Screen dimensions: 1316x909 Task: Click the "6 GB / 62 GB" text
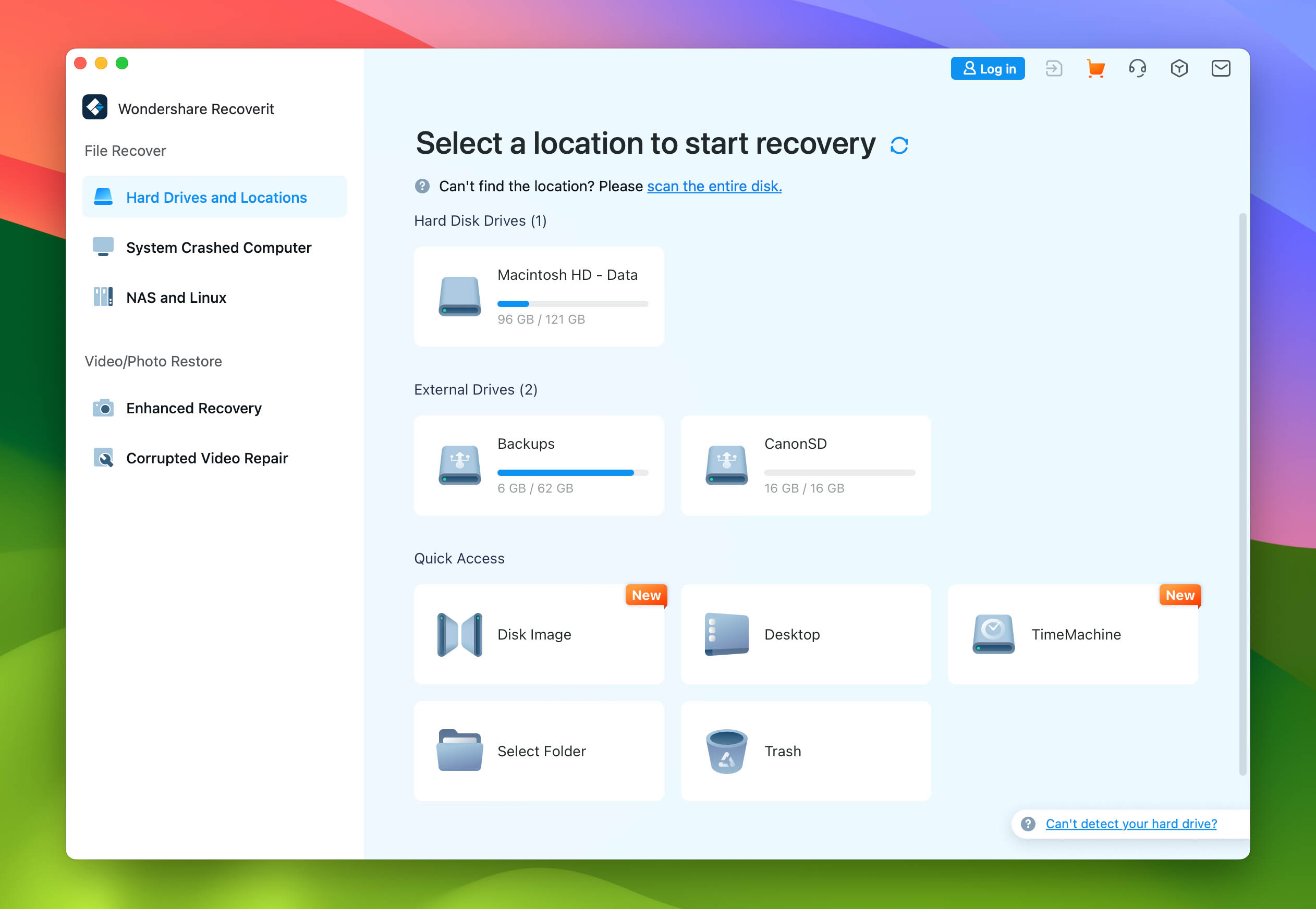click(535, 488)
